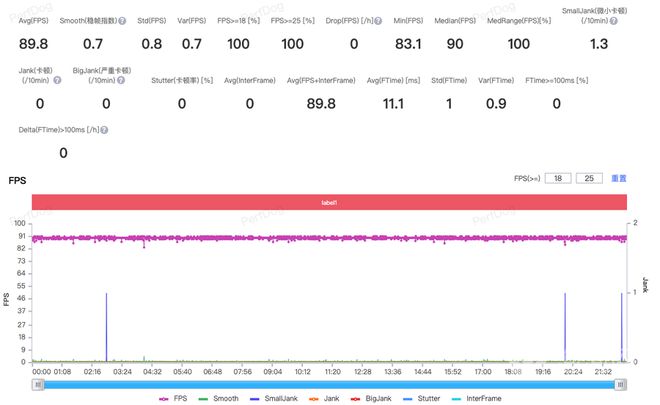This screenshot has height=405, width=660.
Task: Click left handle of time range slider
Action: 36,383
